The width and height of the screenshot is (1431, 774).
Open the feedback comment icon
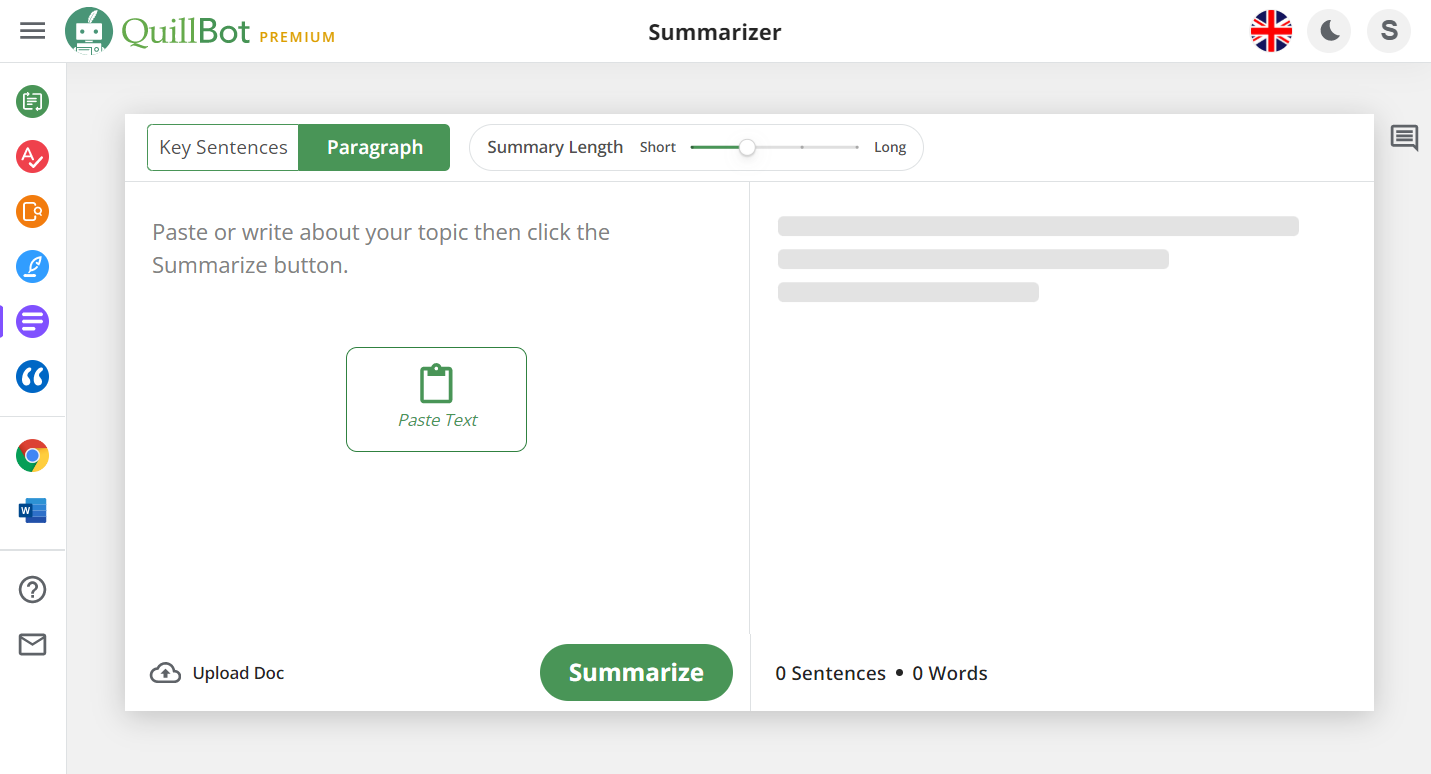pyautogui.click(x=1403, y=137)
